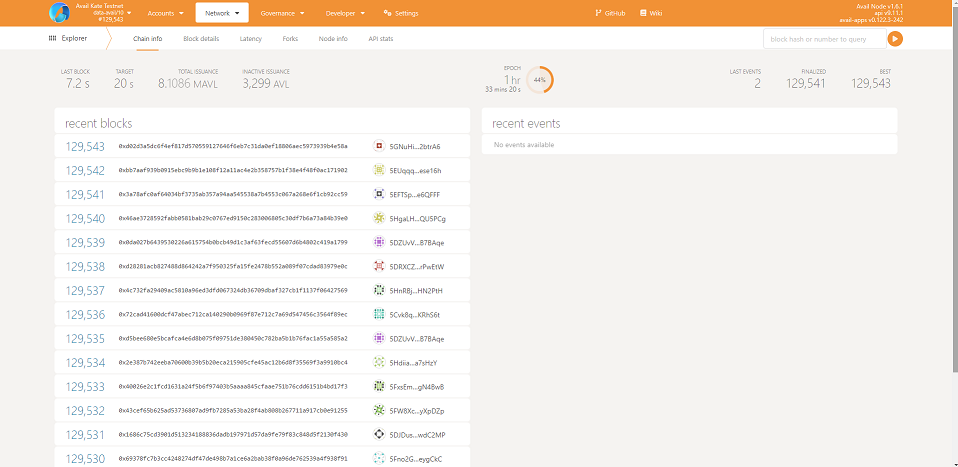Click identicon of validator 5Cvk8q...KRhS6t
Viewport: 958px width, 467px height.
click(379, 314)
